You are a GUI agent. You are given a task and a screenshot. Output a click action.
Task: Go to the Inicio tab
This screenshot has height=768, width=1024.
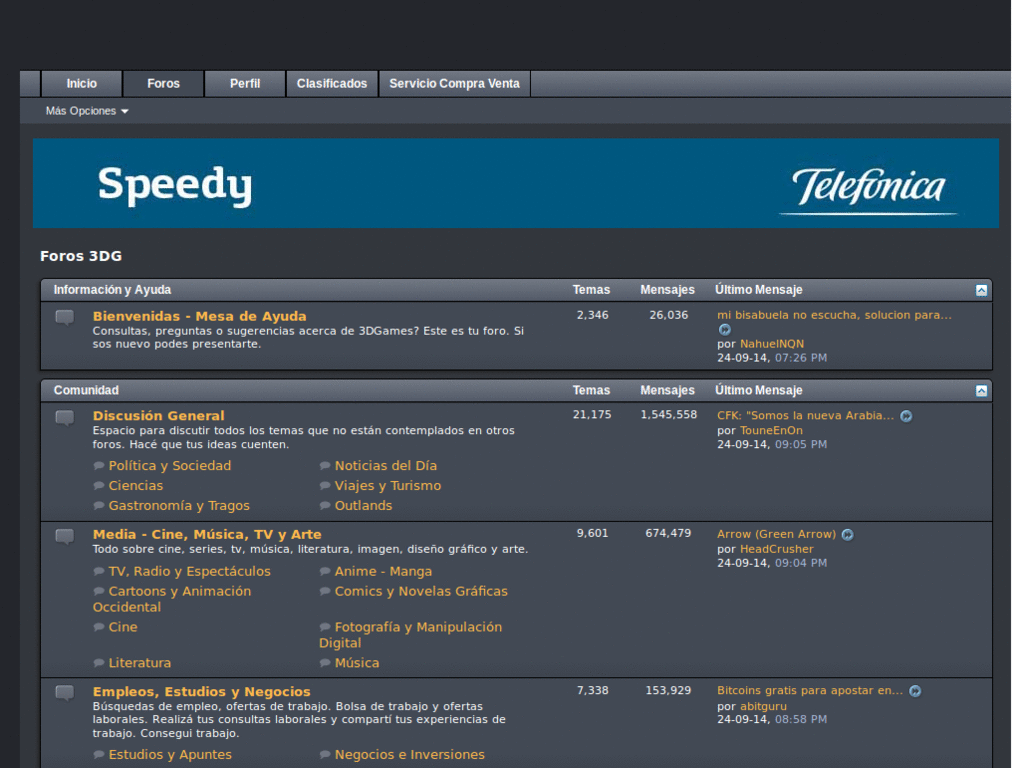82,84
